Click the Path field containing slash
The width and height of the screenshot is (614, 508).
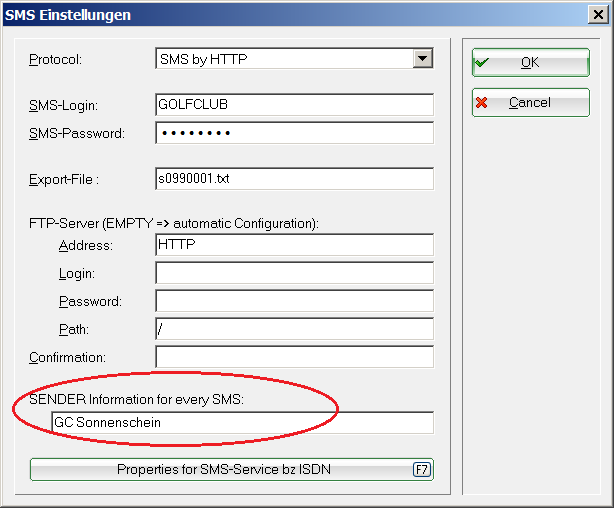click(x=294, y=329)
